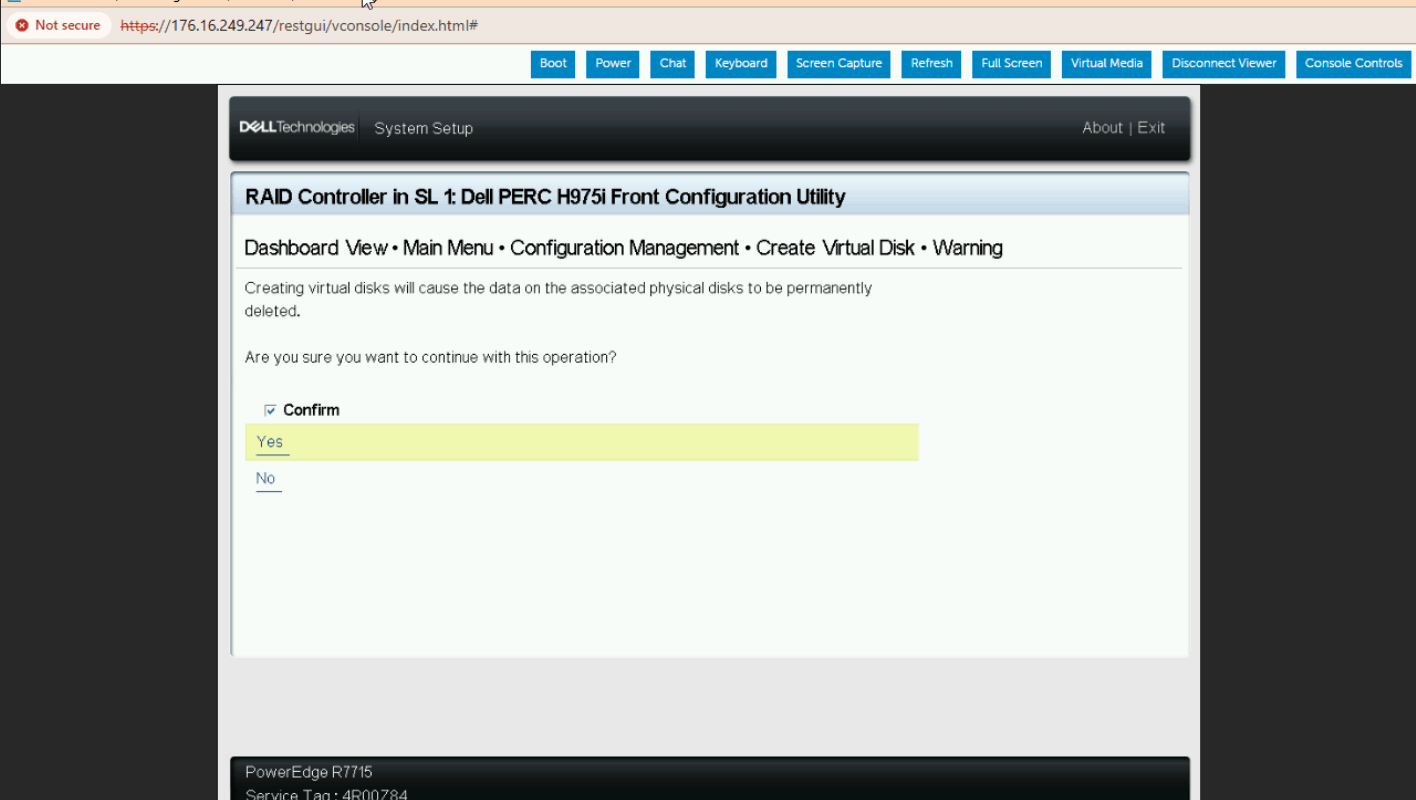Switch the console to Full Screen
The image size is (1416, 800).
1011,63
